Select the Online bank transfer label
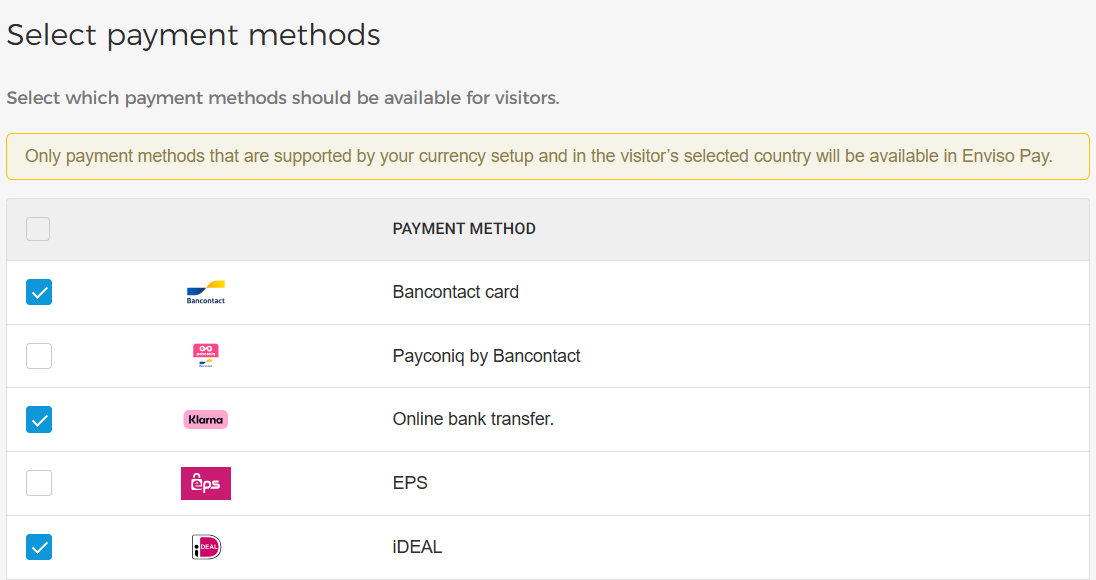 [473, 419]
